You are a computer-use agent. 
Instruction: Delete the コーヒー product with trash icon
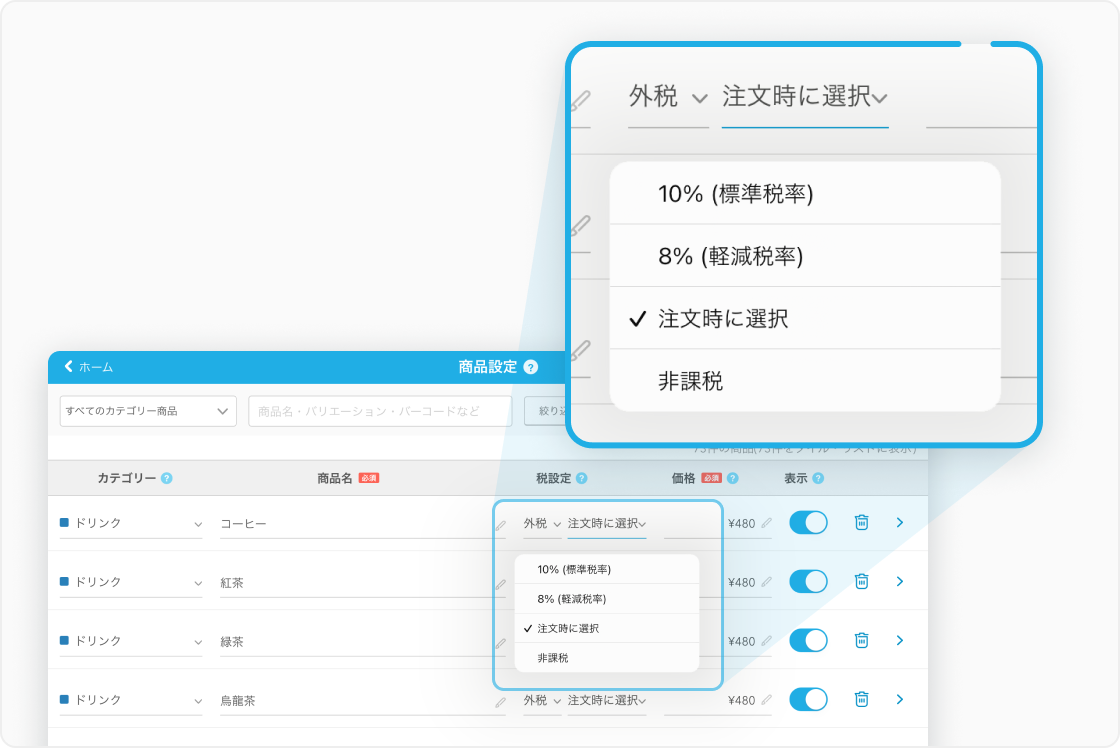point(861,522)
